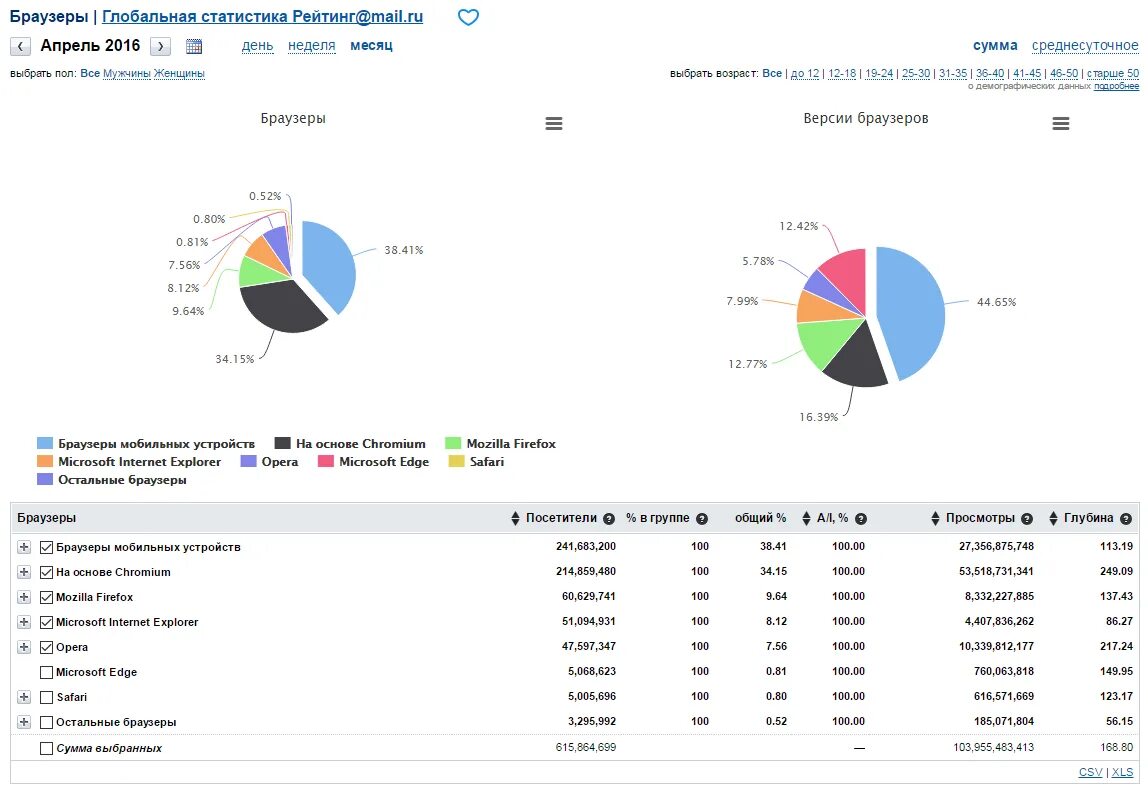Sort table by Глубина arrows
Screen dimensions: 1148x789
coord(1053,518)
